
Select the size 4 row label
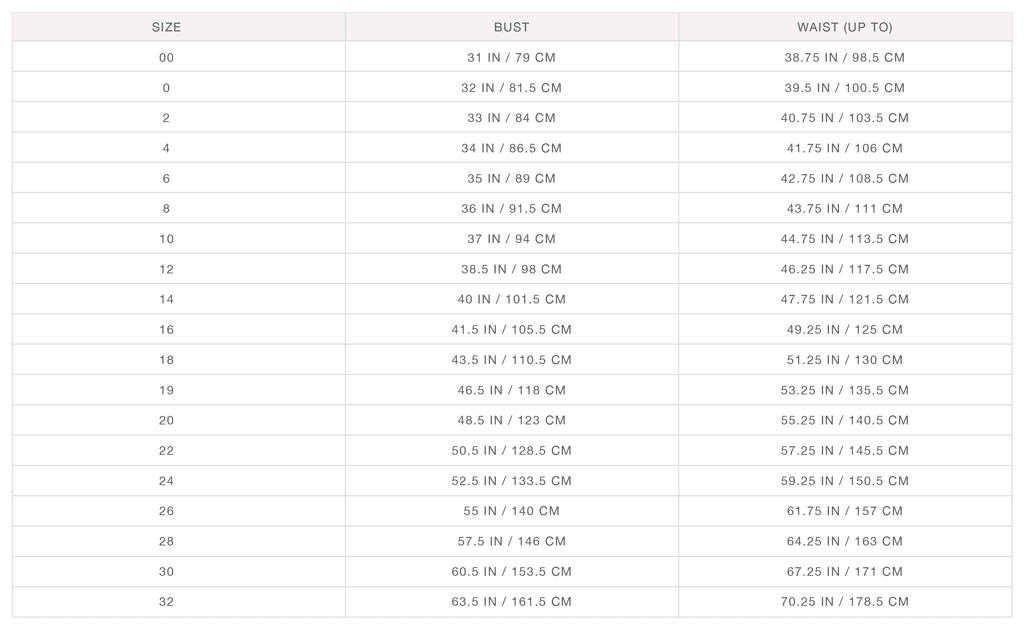pos(166,148)
